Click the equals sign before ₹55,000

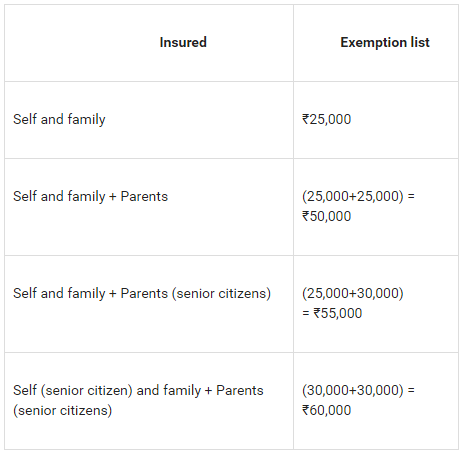click(306, 313)
